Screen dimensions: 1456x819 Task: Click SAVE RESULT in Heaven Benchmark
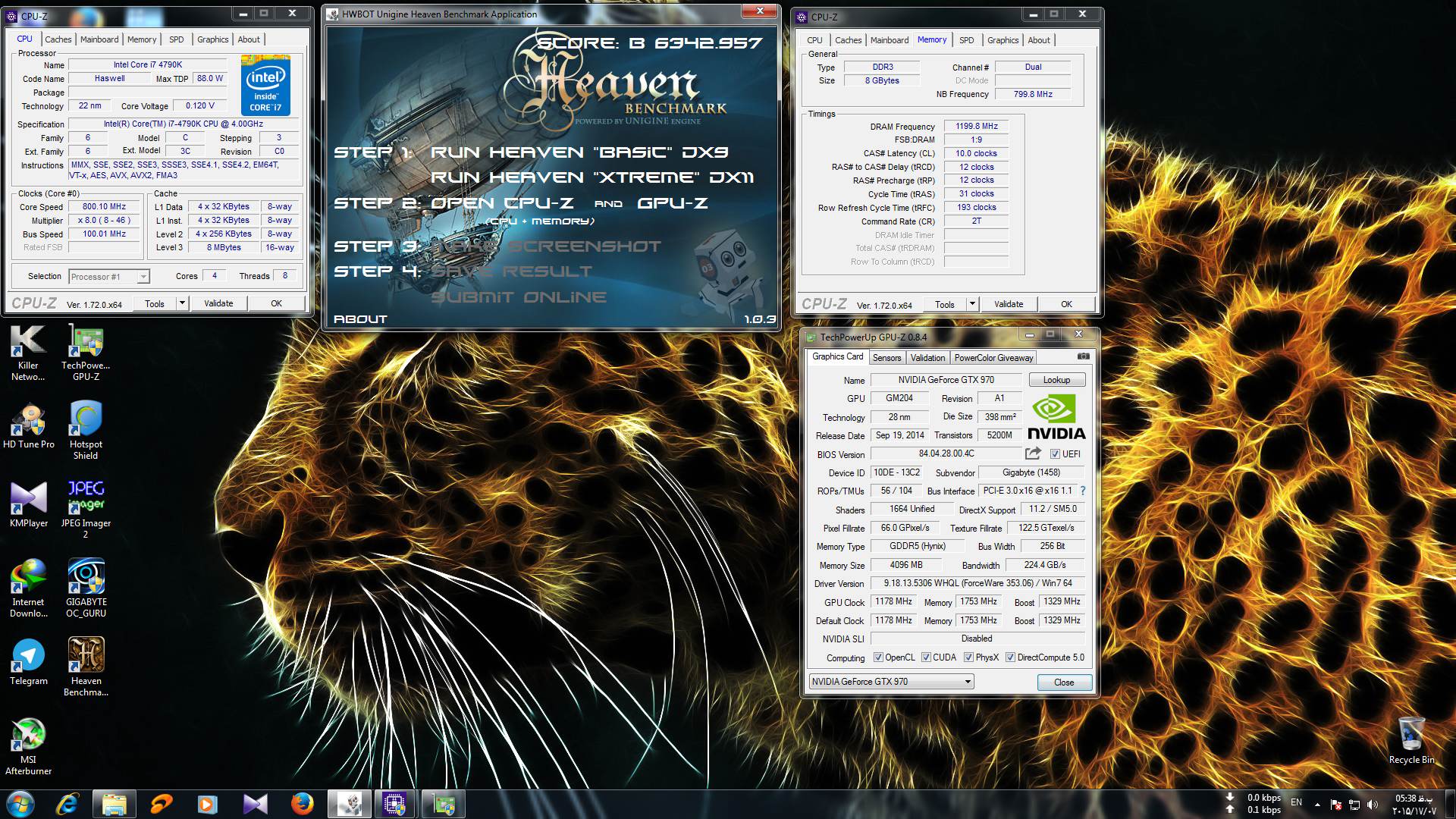point(511,271)
